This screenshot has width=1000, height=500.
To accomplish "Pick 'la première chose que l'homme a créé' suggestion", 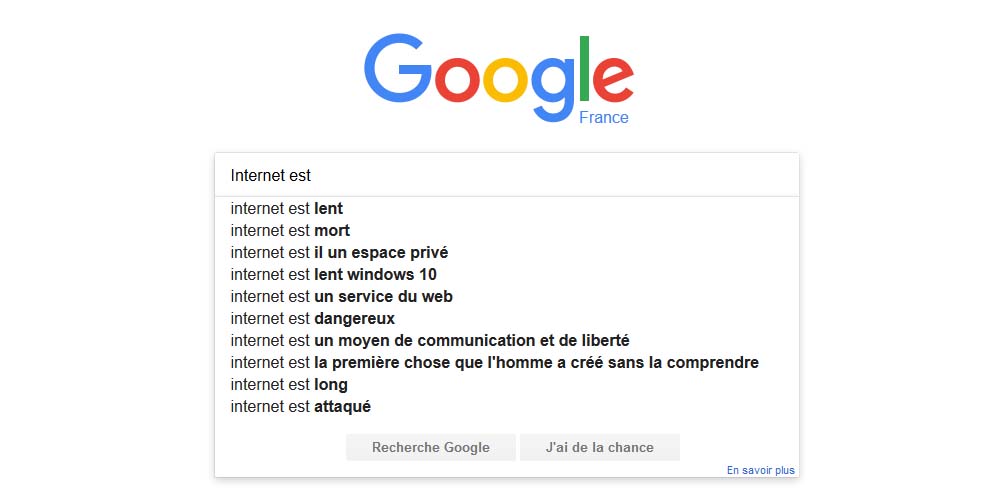I will [506, 362].
